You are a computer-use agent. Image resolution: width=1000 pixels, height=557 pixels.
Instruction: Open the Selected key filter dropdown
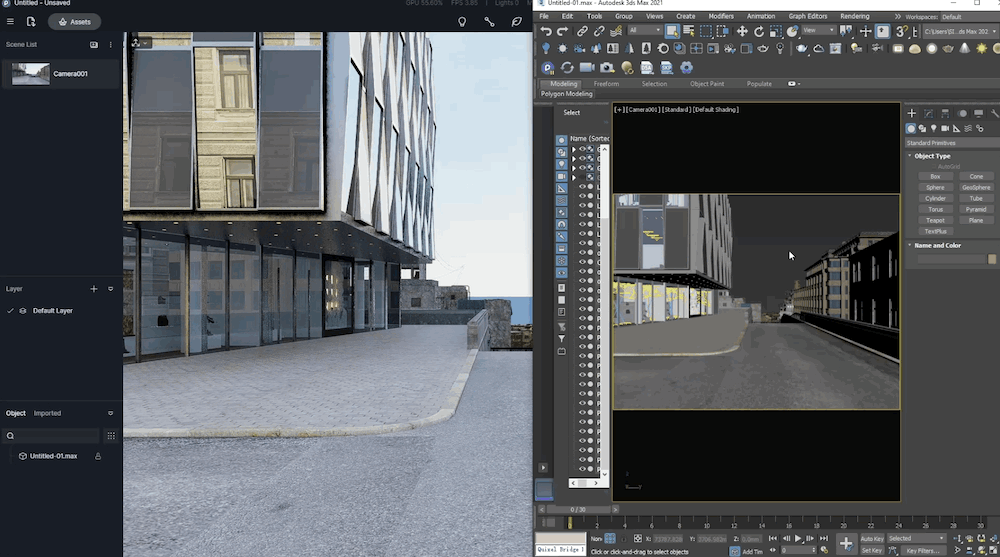point(917,538)
